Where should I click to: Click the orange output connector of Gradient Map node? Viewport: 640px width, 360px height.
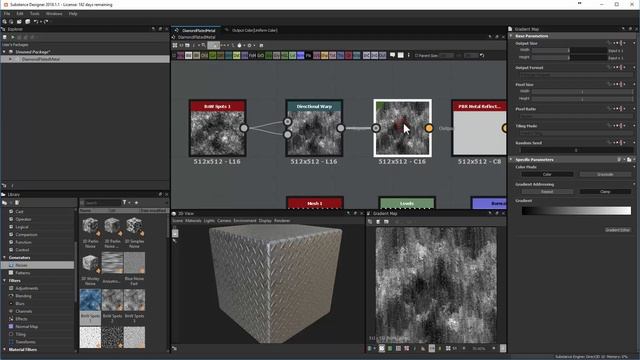pyautogui.click(x=429, y=128)
